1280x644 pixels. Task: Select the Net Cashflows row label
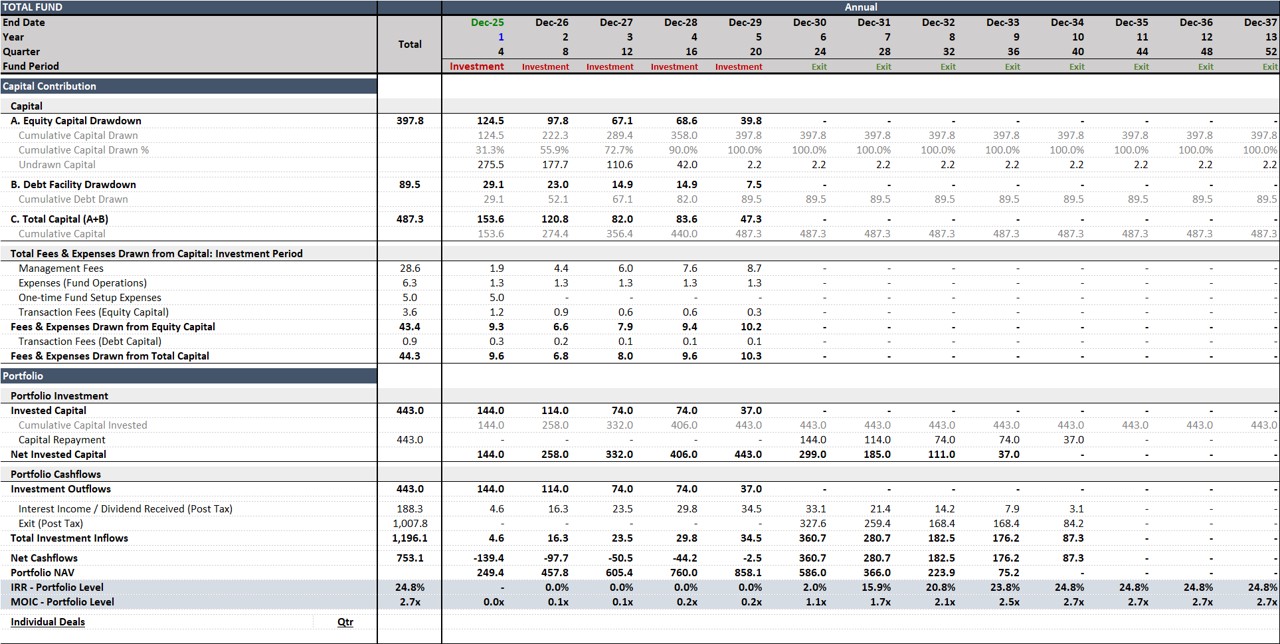[x=44, y=558]
